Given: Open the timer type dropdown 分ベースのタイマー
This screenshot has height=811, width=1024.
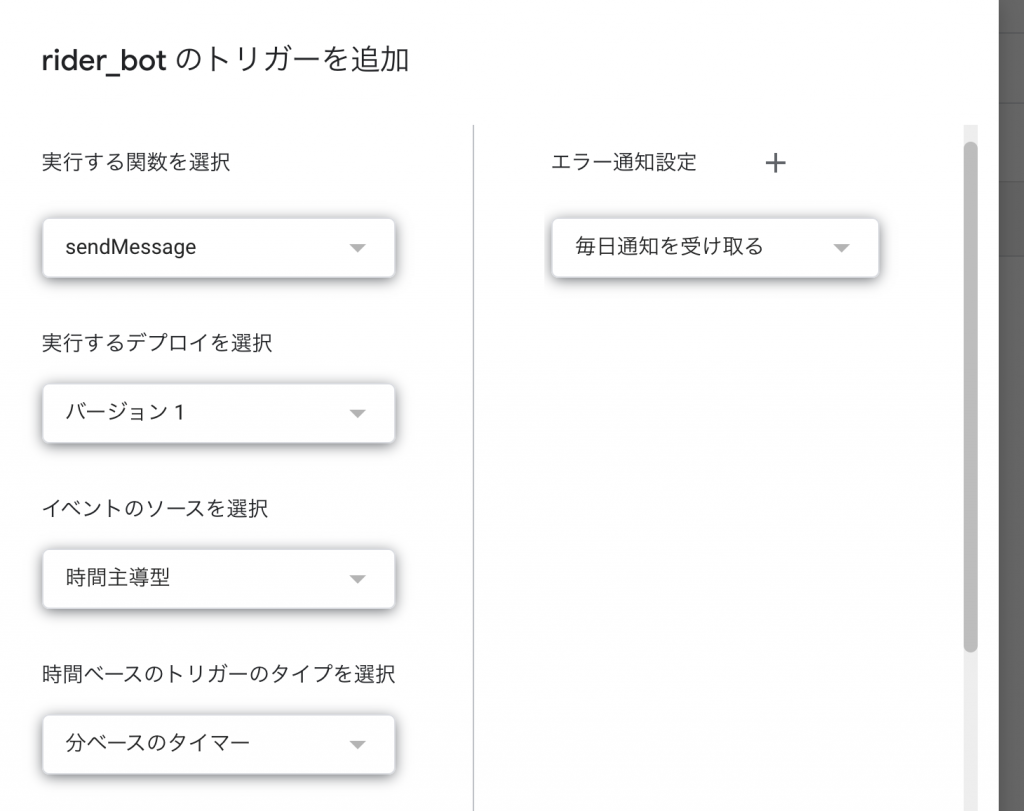Looking at the screenshot, I should point(218,744).
